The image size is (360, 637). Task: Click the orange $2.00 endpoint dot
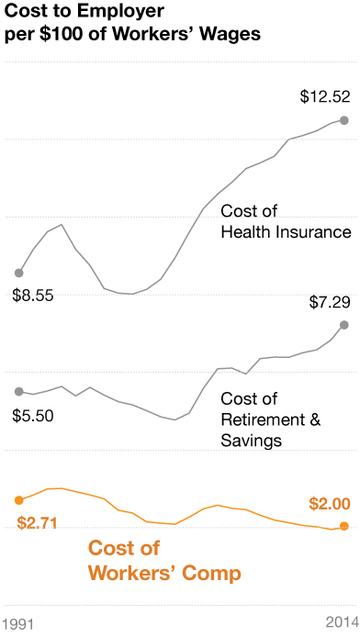click(x=344, y=526)
